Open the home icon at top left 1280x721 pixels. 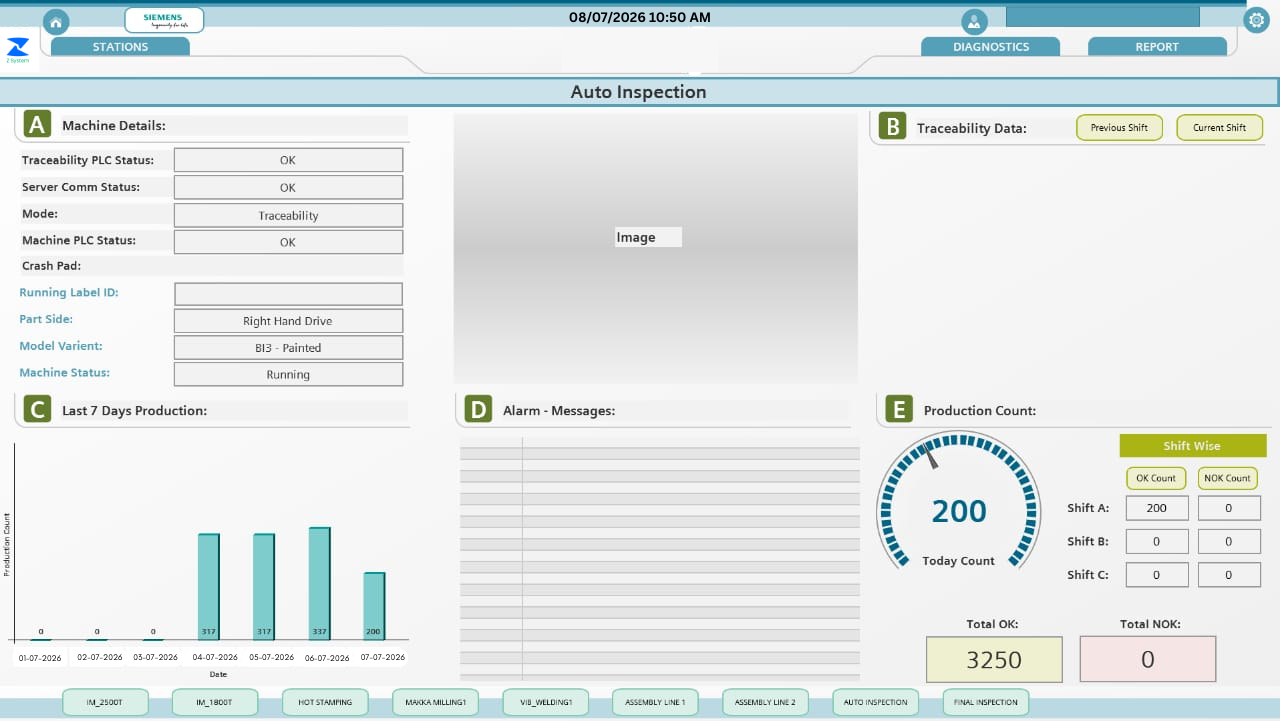tap(57, 20)
